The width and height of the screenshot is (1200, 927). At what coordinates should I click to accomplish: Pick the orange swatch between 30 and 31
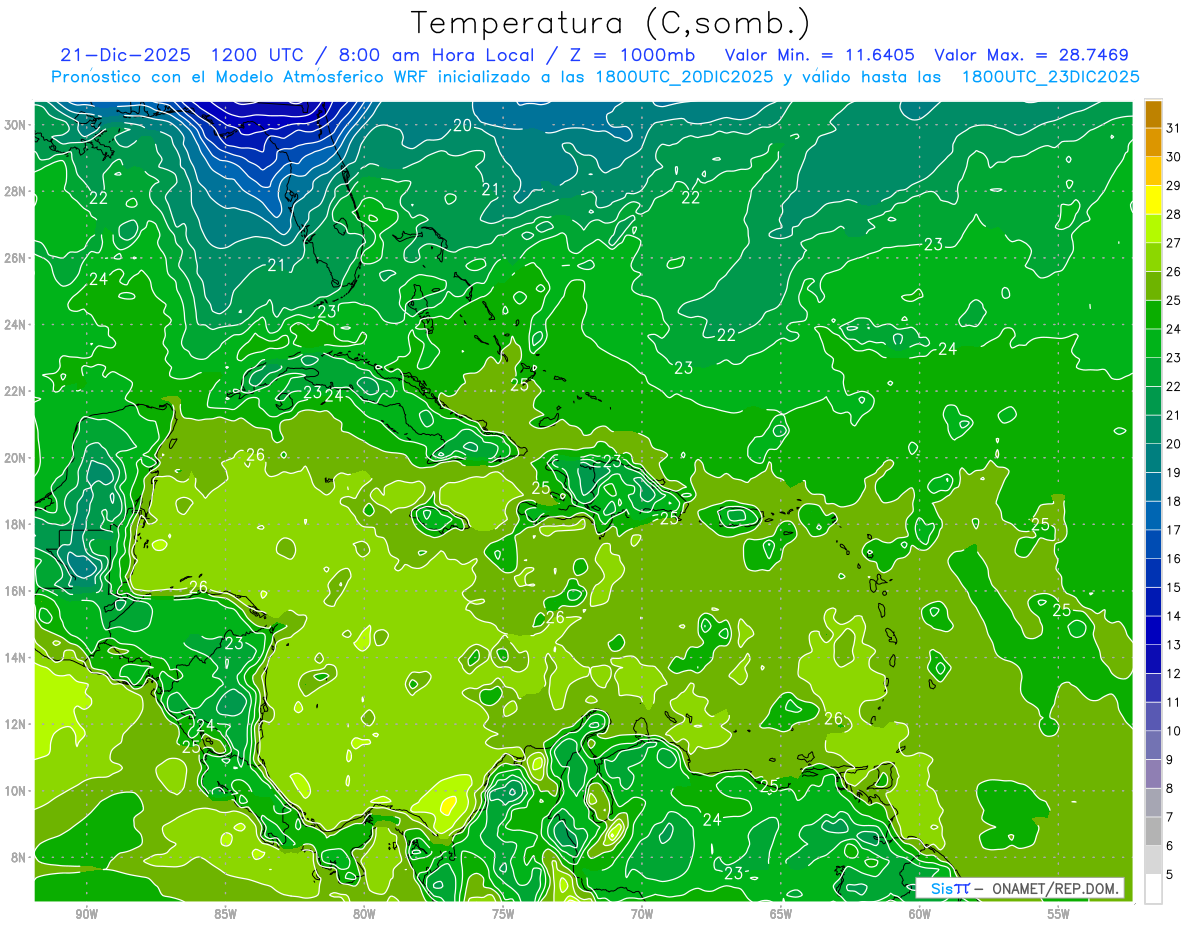[x=1153, y=143]
